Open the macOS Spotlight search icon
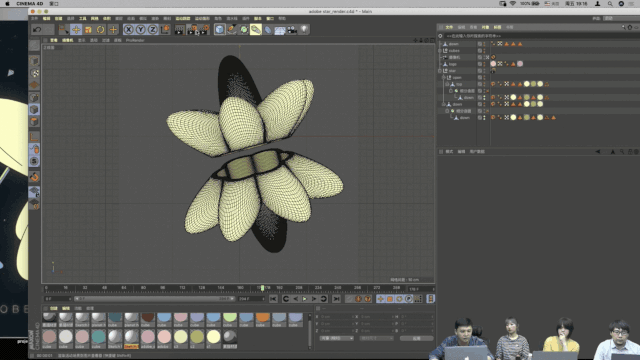This screenshot has height=360, width=640. click(610, 4)
